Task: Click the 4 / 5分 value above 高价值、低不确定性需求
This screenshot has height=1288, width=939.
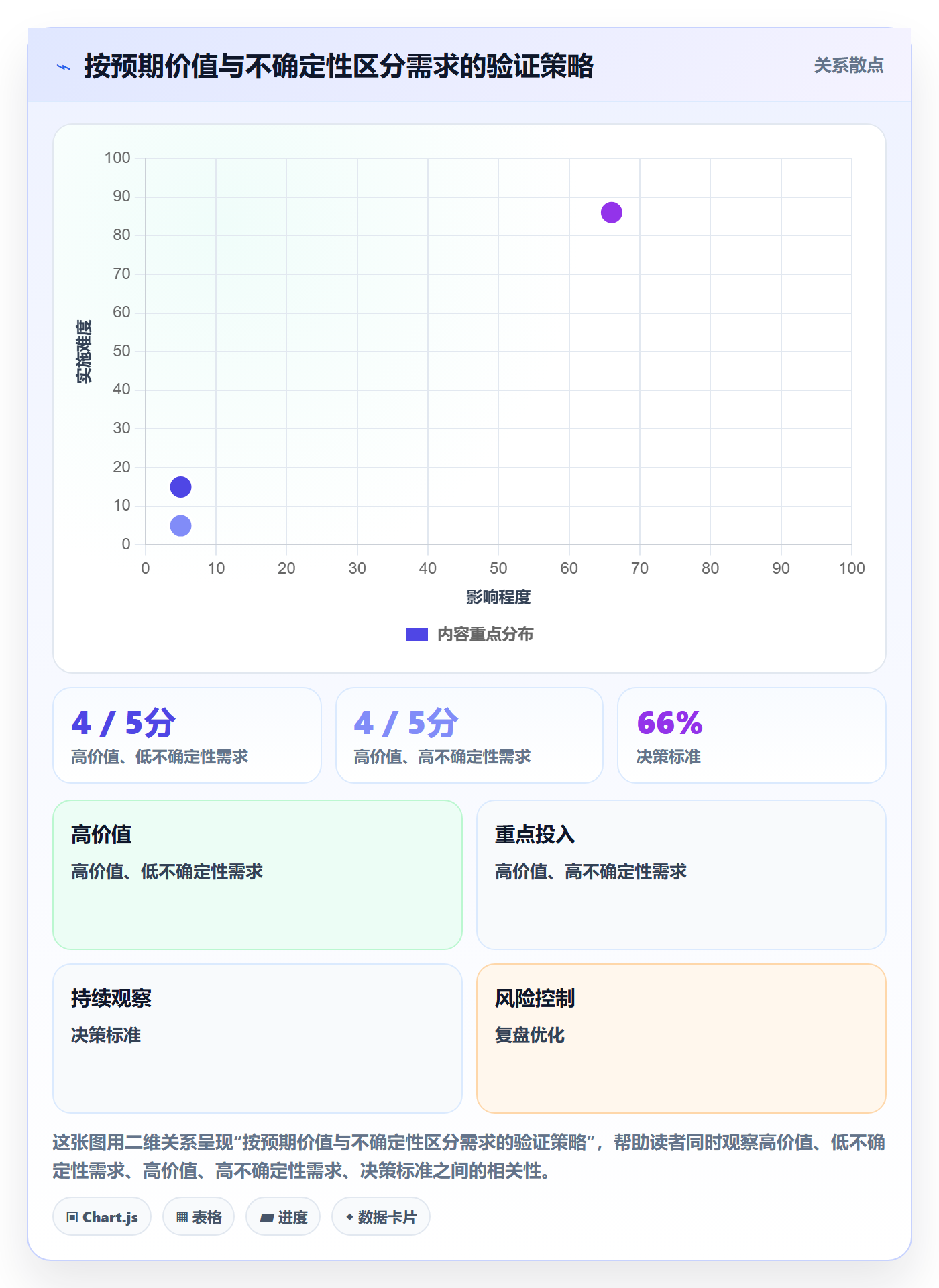Action: pyautogui.click(x=123, y=723)
